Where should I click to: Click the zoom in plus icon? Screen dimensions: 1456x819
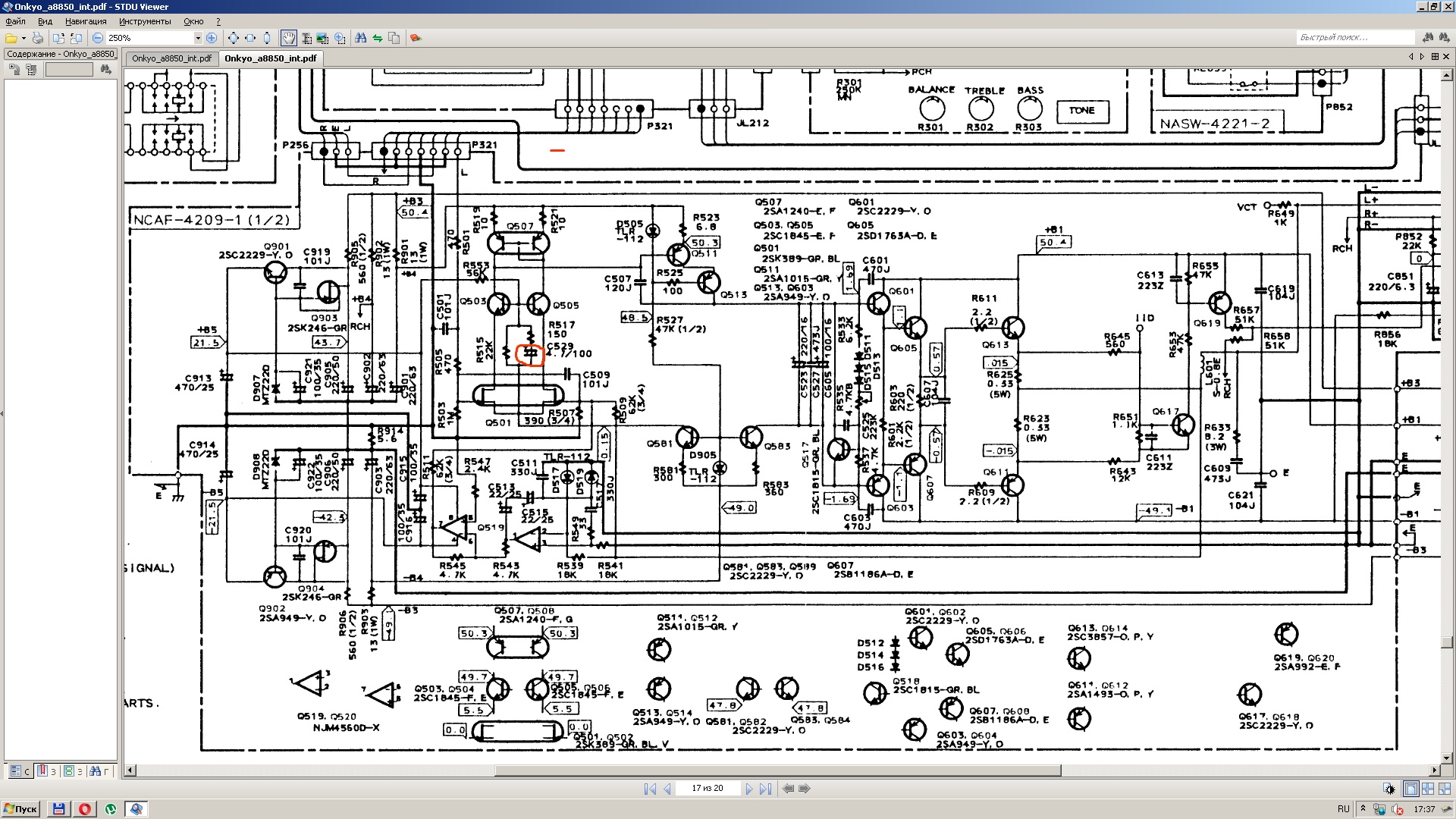pyautogui.click(x=212, y=38)
